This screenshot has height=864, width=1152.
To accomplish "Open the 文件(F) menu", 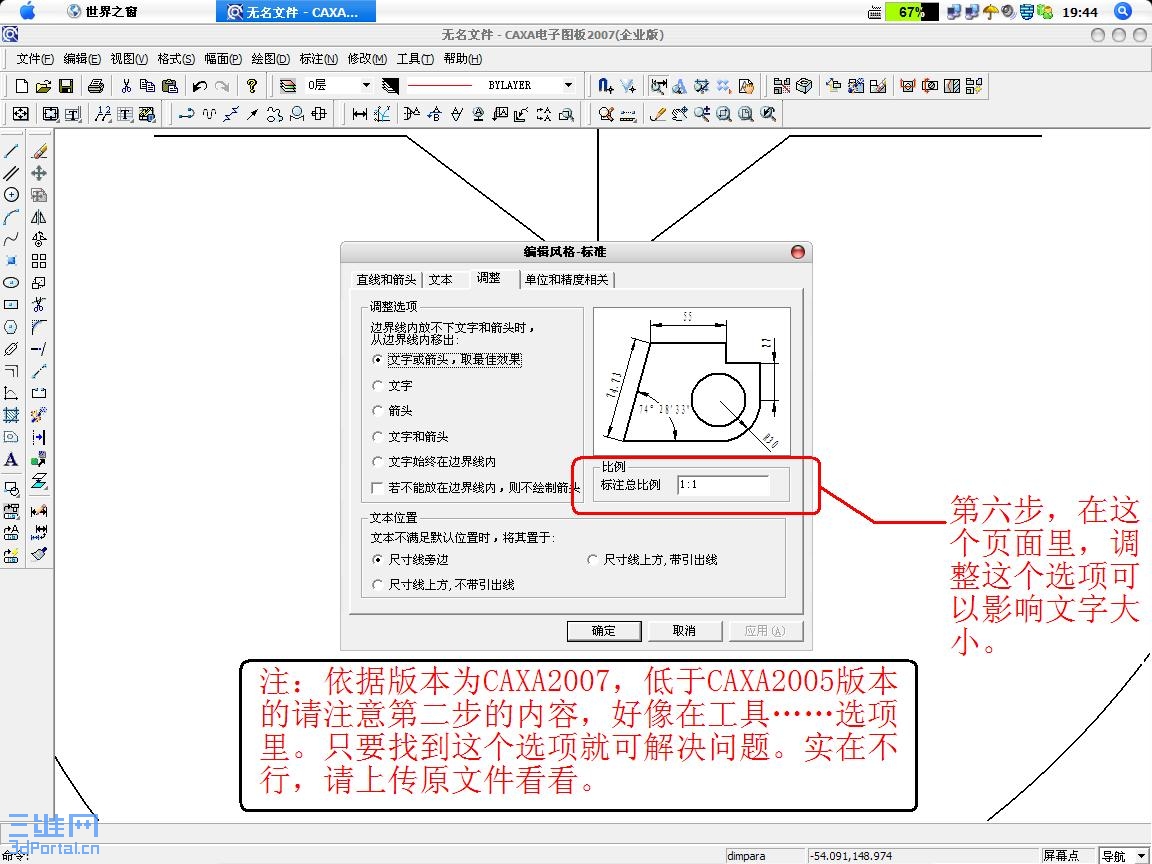I will tap(35, 59).
